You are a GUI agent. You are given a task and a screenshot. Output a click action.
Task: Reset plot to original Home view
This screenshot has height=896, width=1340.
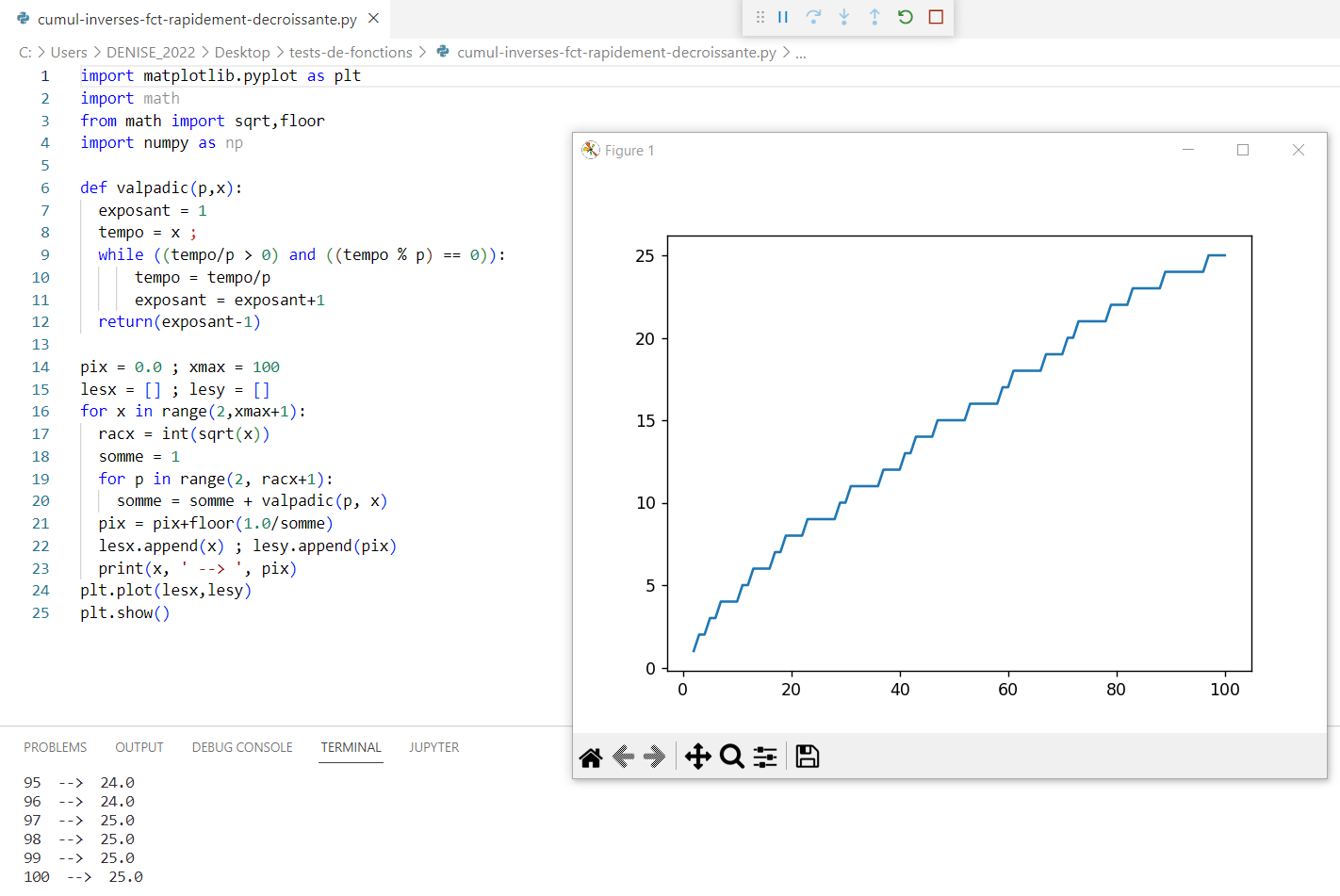click(591, 757)
